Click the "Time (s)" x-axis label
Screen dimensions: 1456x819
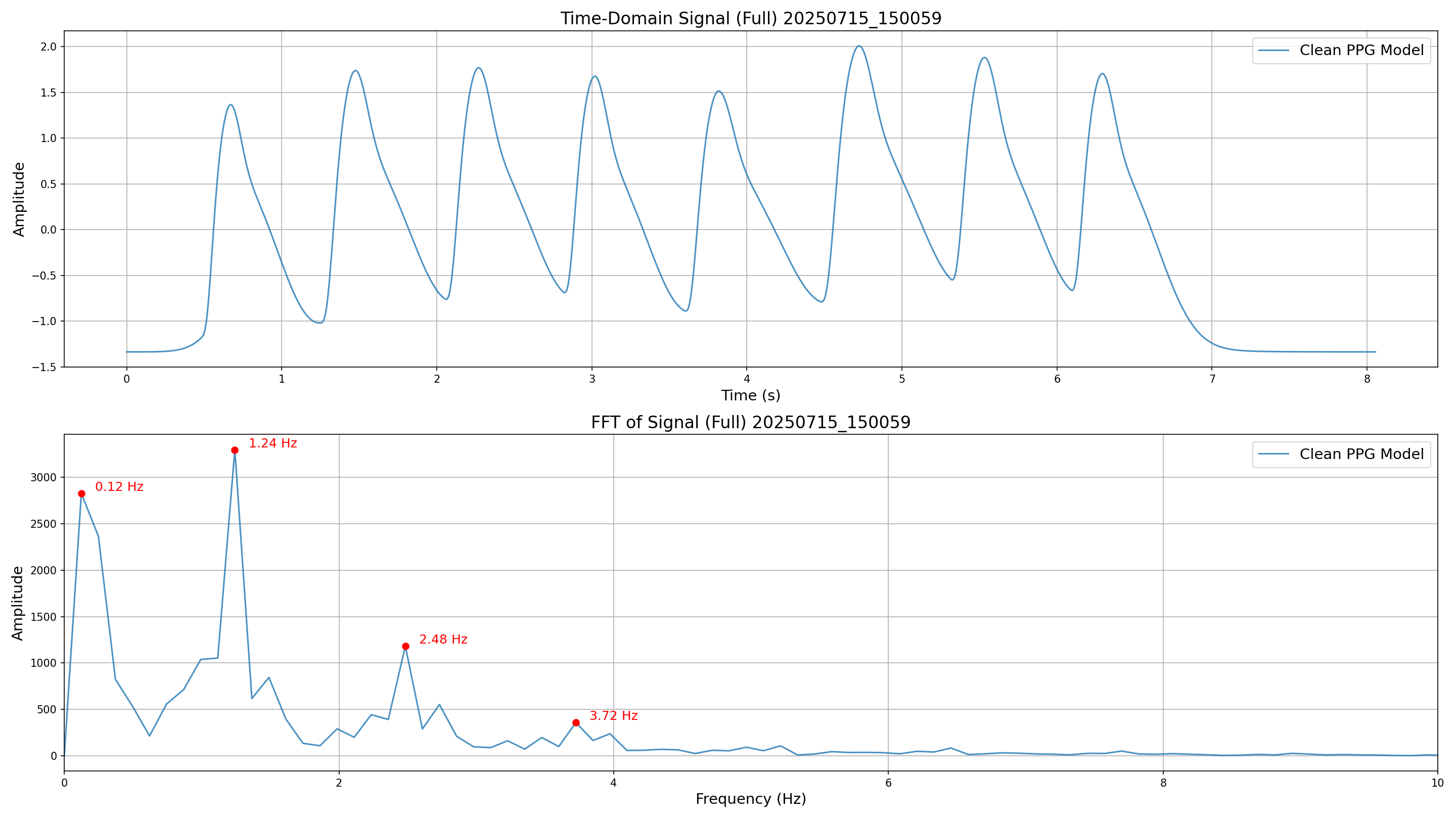[x=750, y=396]
